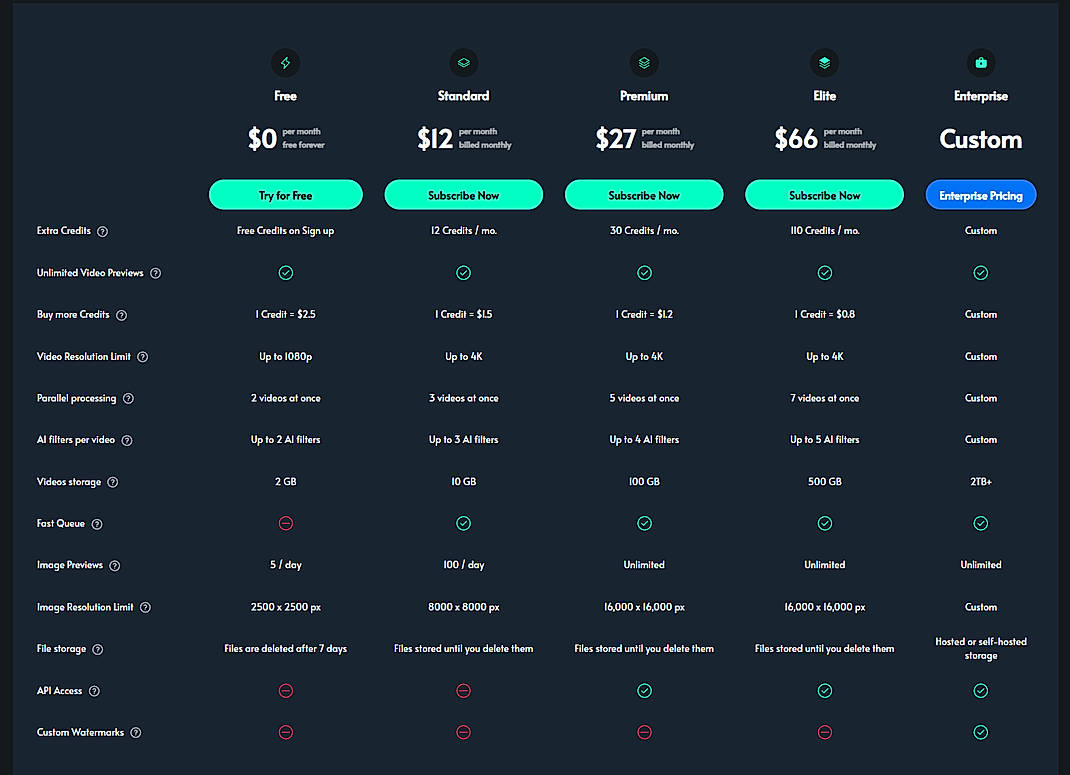Click the 'Up to 1080p' cell
Viewport: 1070px width, 775px height.
click(x=285, y=357)
